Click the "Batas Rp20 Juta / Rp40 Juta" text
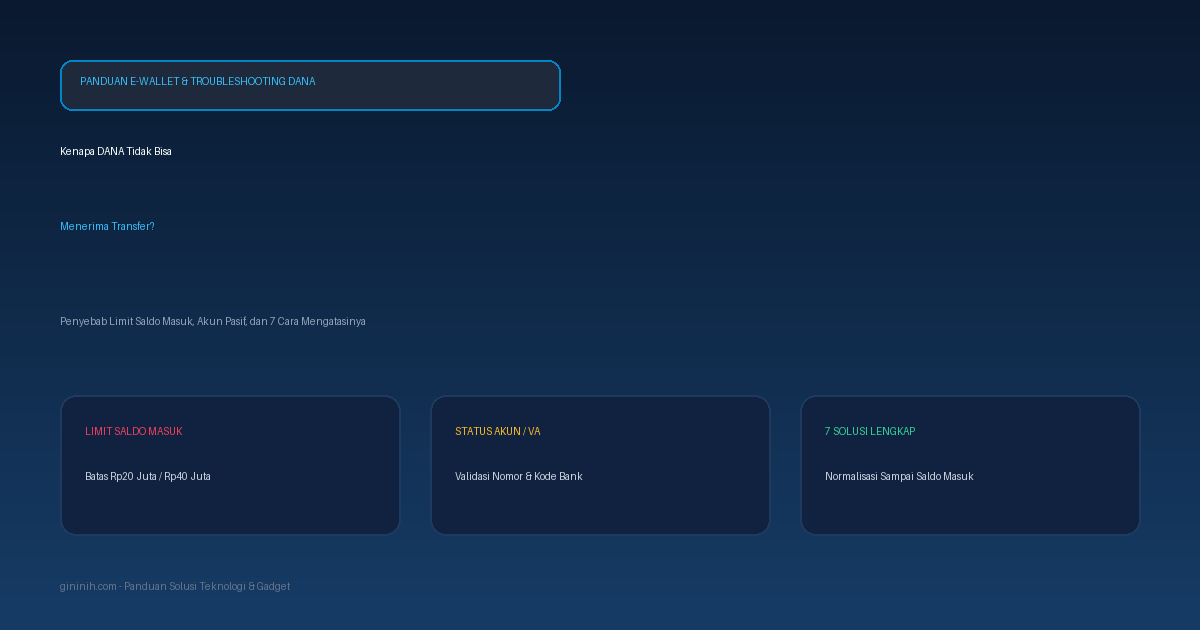The image size is (1200, 630). click(x=148, y=476)
